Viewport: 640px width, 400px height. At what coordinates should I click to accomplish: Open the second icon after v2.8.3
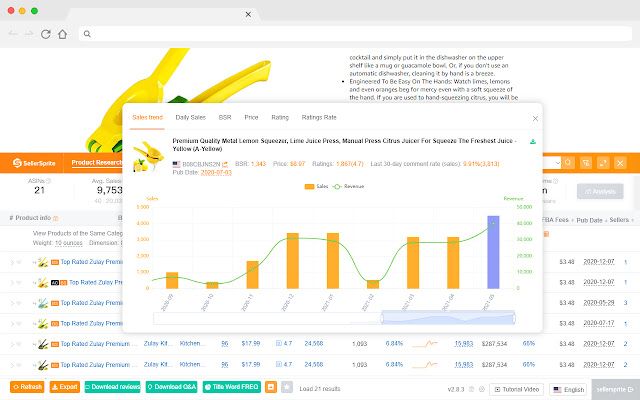pos(482,389)
